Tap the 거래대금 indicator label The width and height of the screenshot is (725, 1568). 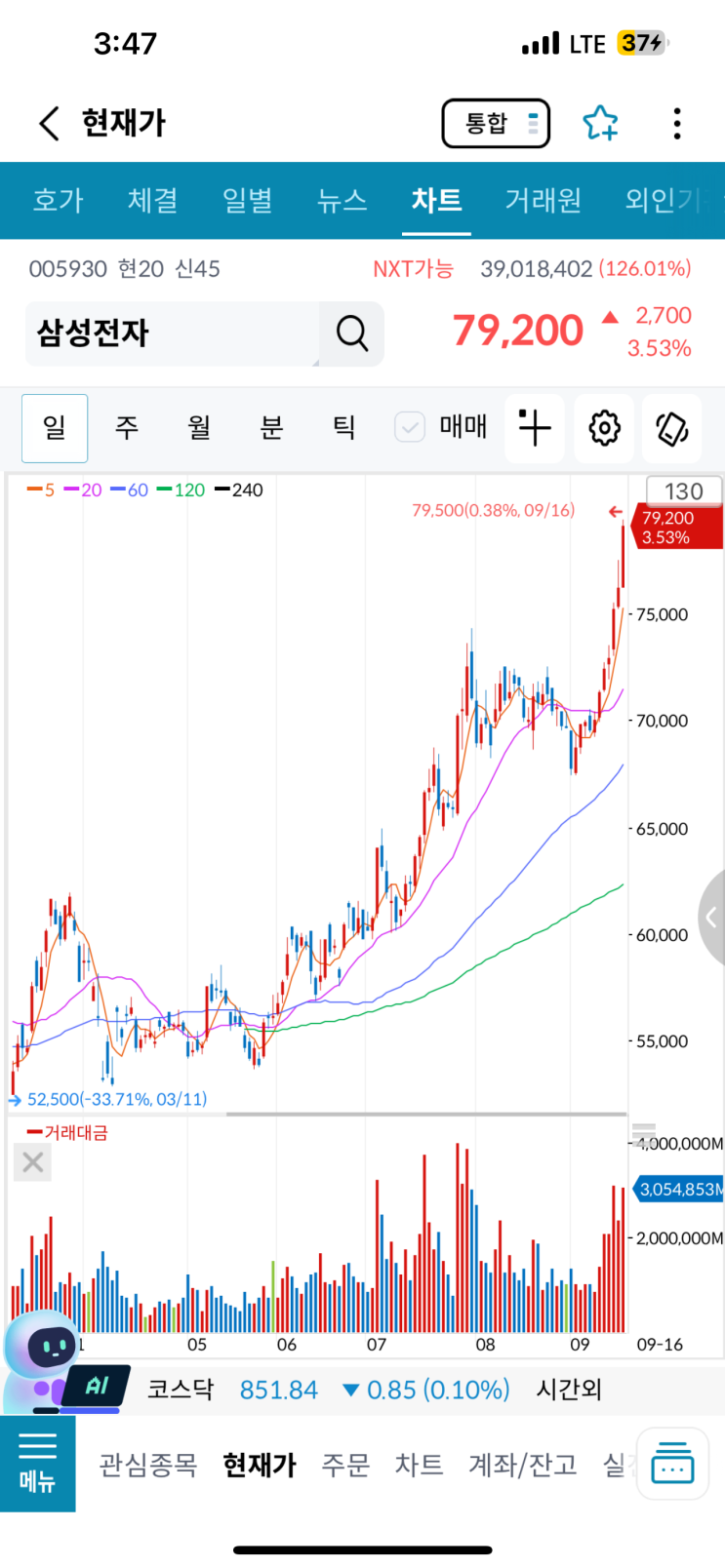[x=68, y=1132]
